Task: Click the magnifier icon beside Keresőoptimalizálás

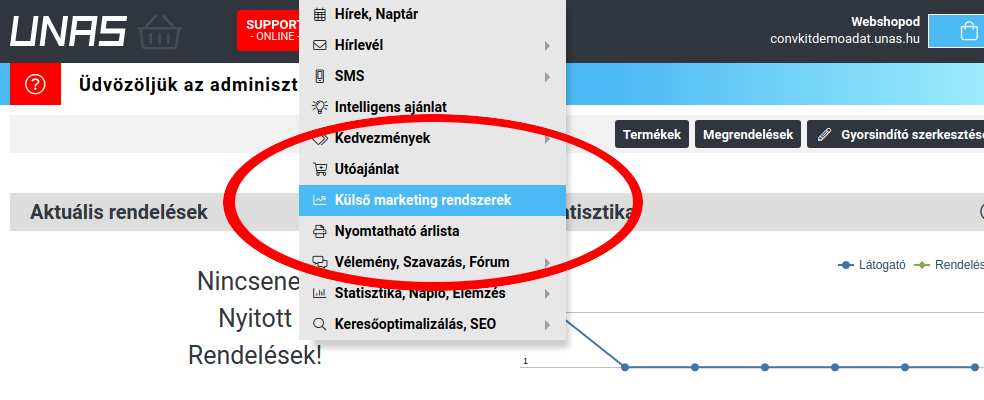Action: [319, 324]
